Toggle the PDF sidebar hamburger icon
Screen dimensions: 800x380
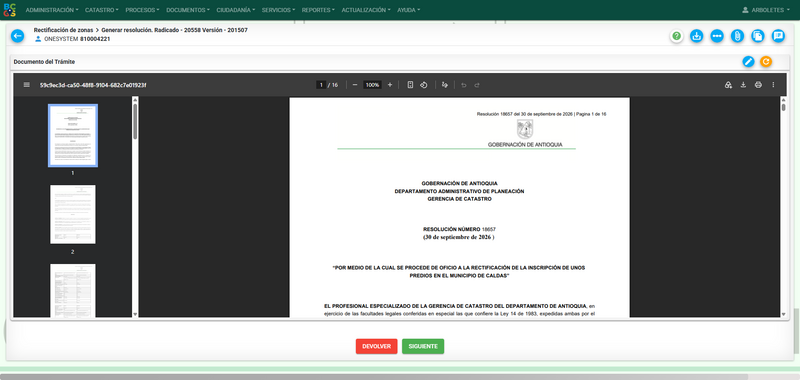(x=27, y=85)
